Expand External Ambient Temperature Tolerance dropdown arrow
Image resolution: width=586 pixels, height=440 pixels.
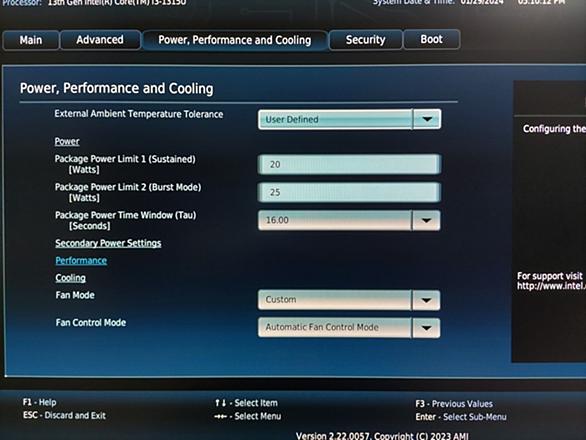pos(427,119)
